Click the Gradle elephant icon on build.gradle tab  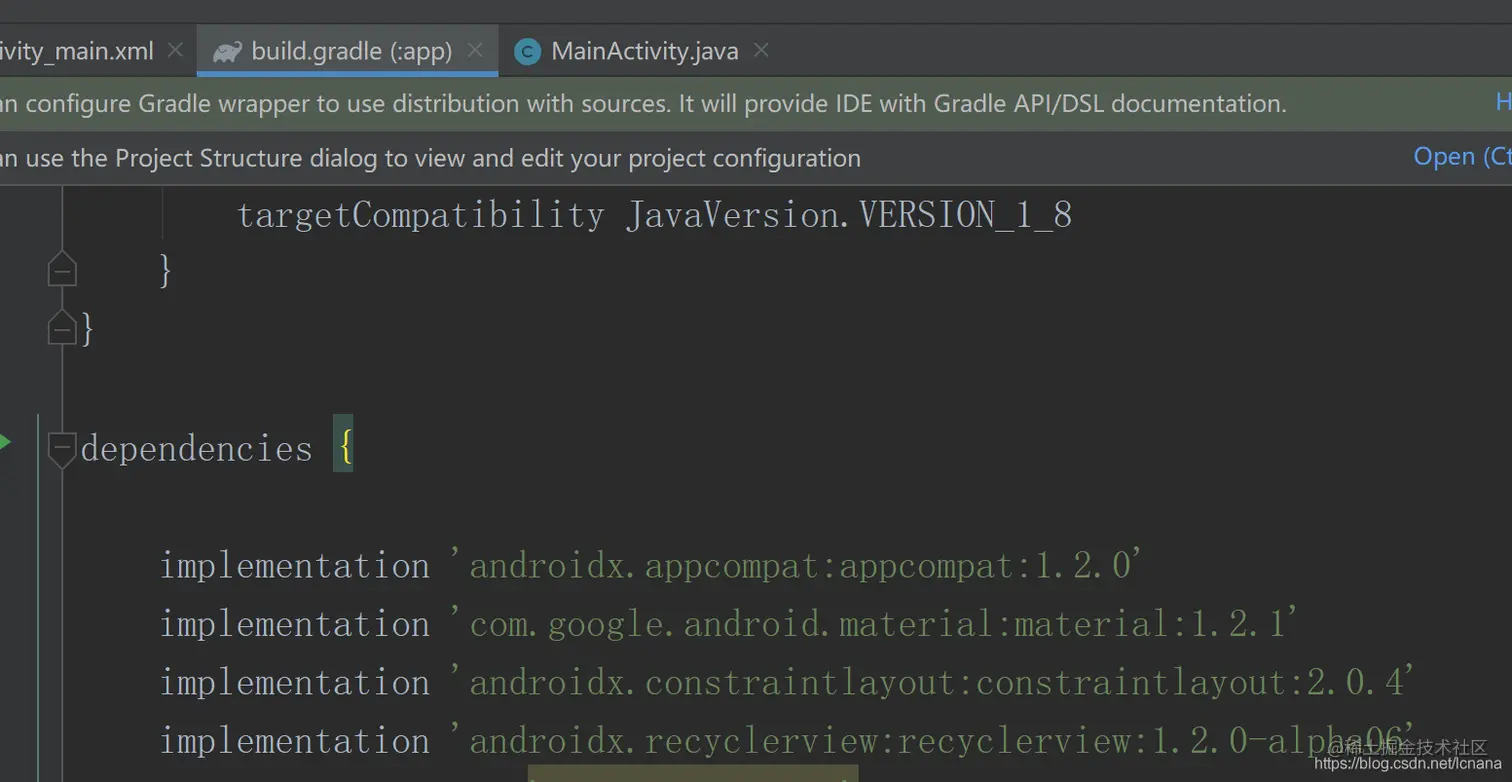click(227, 51)
